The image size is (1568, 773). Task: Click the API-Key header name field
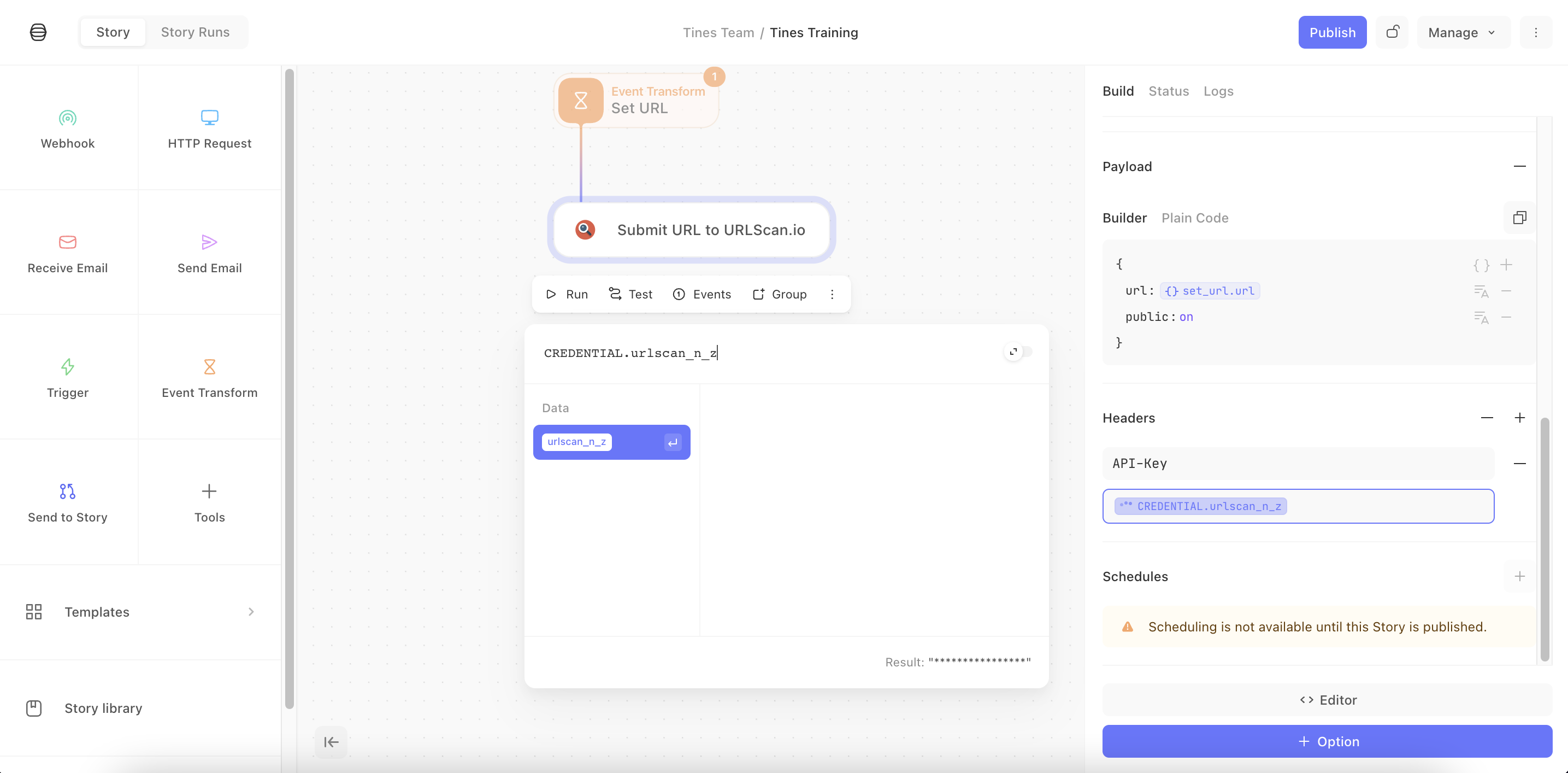tap(1298, 464)
